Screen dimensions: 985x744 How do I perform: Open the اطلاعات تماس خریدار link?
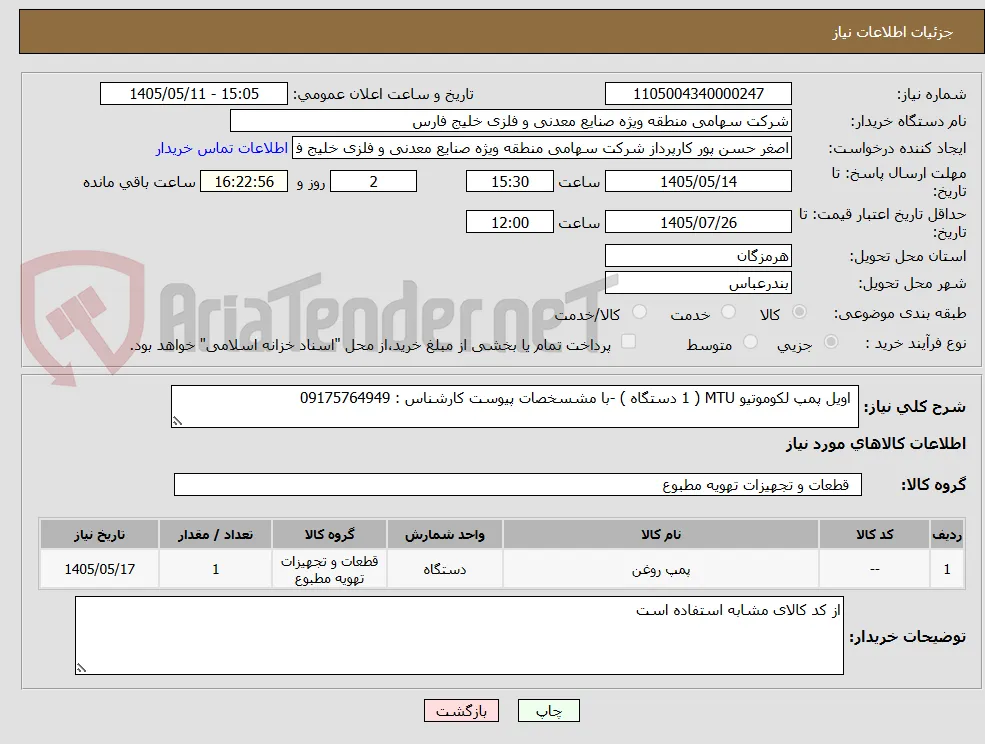click(x=222, y=148)
